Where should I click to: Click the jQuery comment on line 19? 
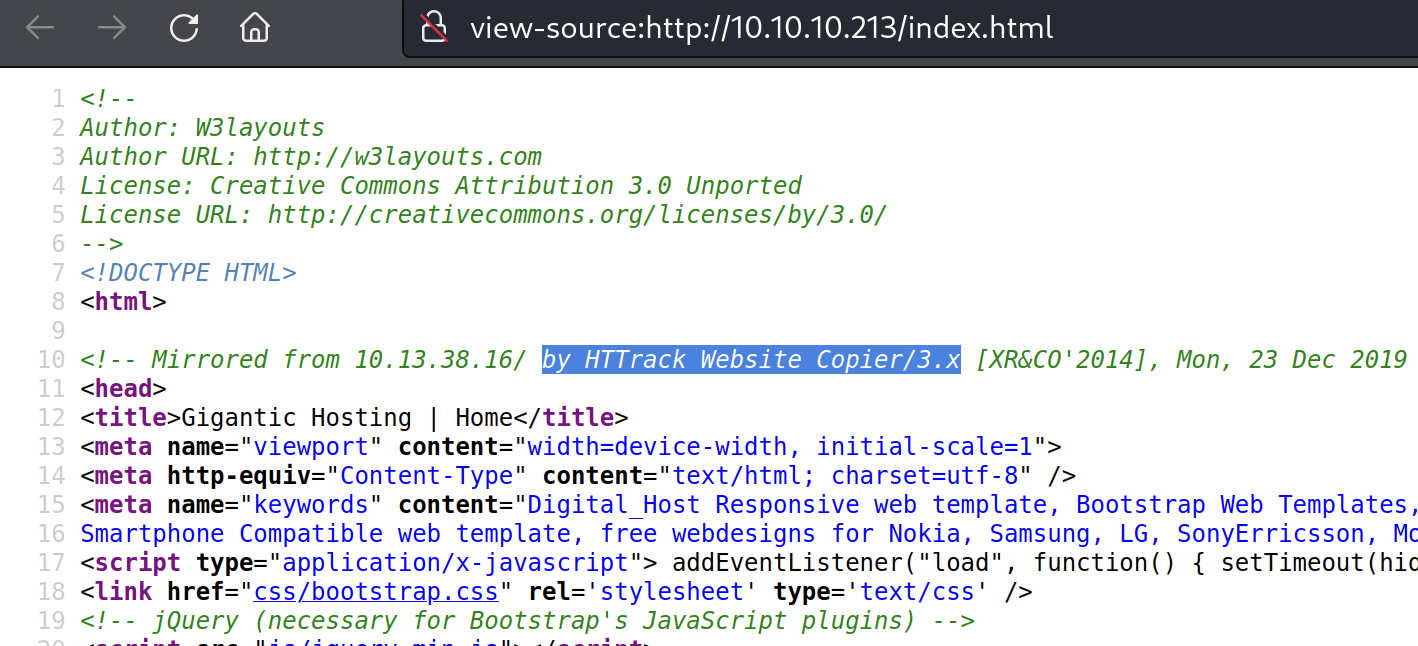click(x=526, y=621)
